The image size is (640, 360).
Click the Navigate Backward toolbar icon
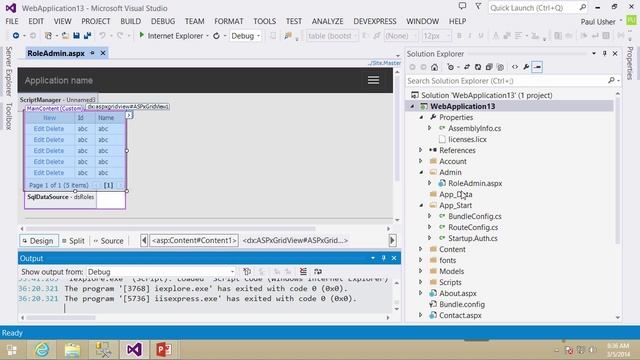click(16, 36)
